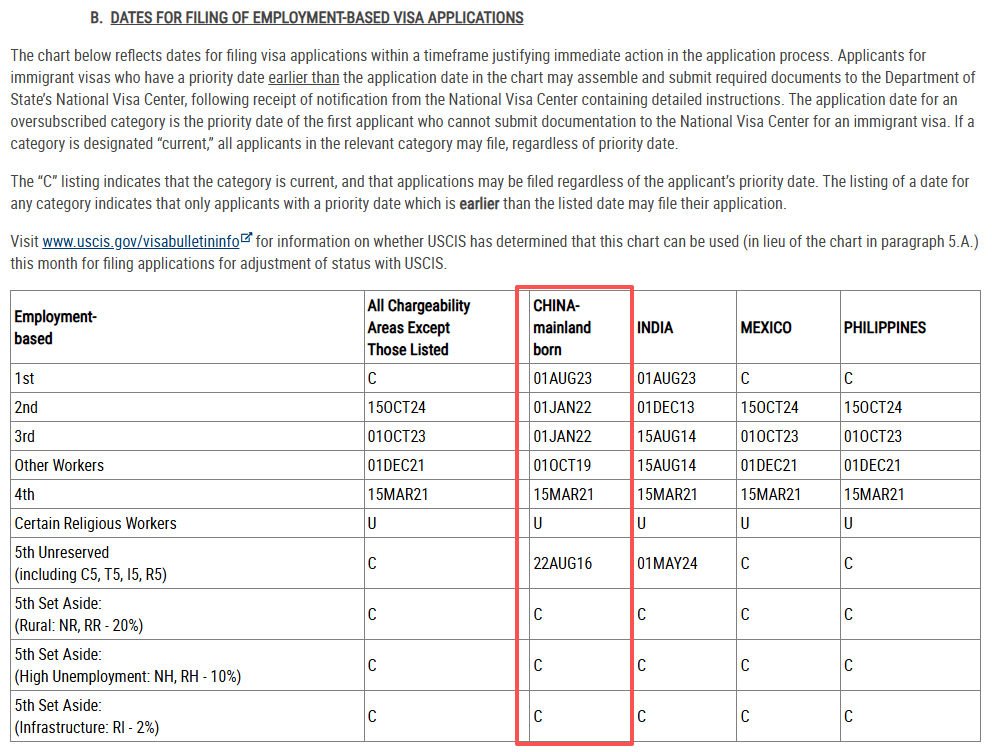Screen dimensions: 992x752
Task: Select the Infrastructure RI - 2% row label
Action: tap(86, 716)
